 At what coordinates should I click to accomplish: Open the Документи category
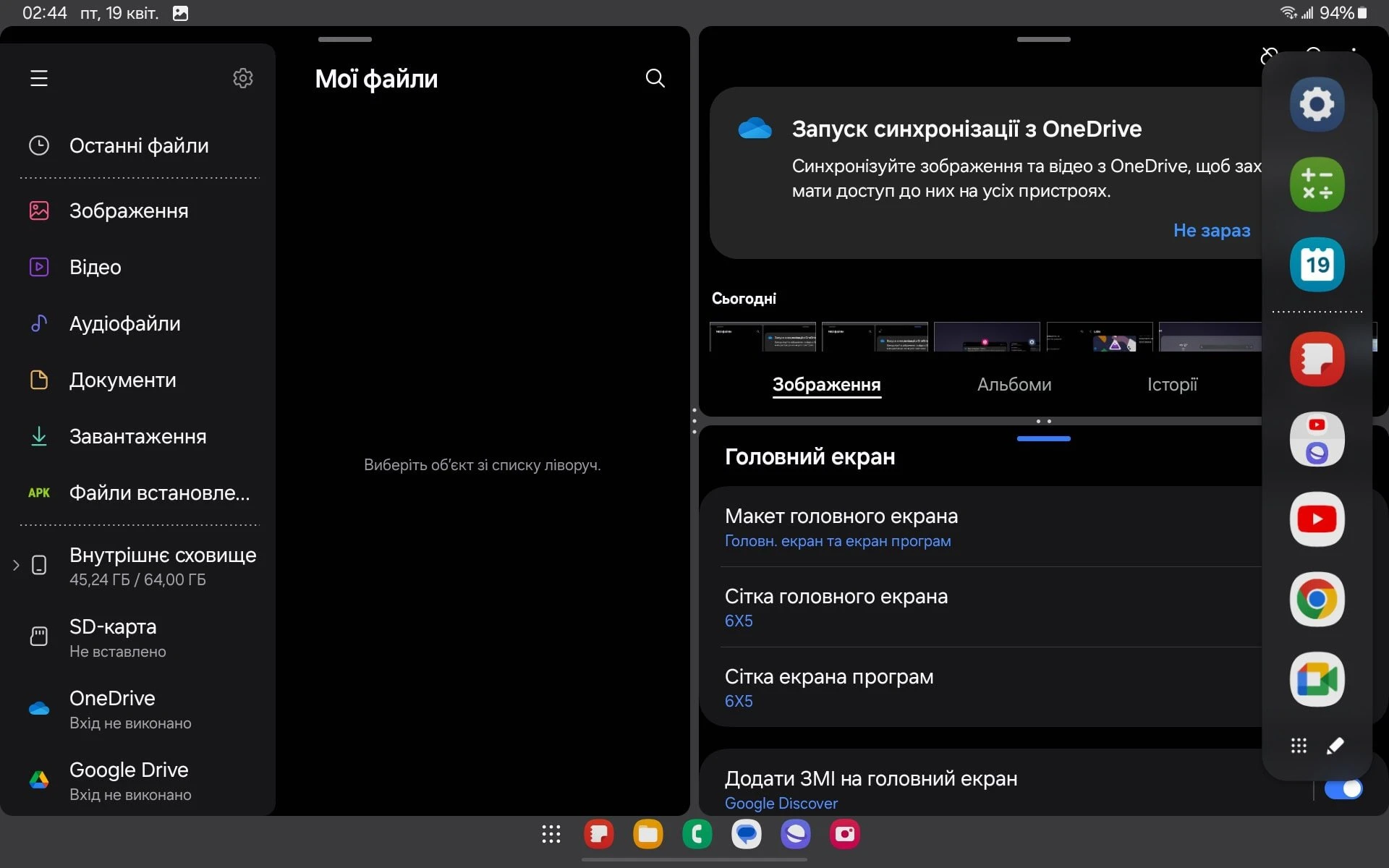pos(139,380)
